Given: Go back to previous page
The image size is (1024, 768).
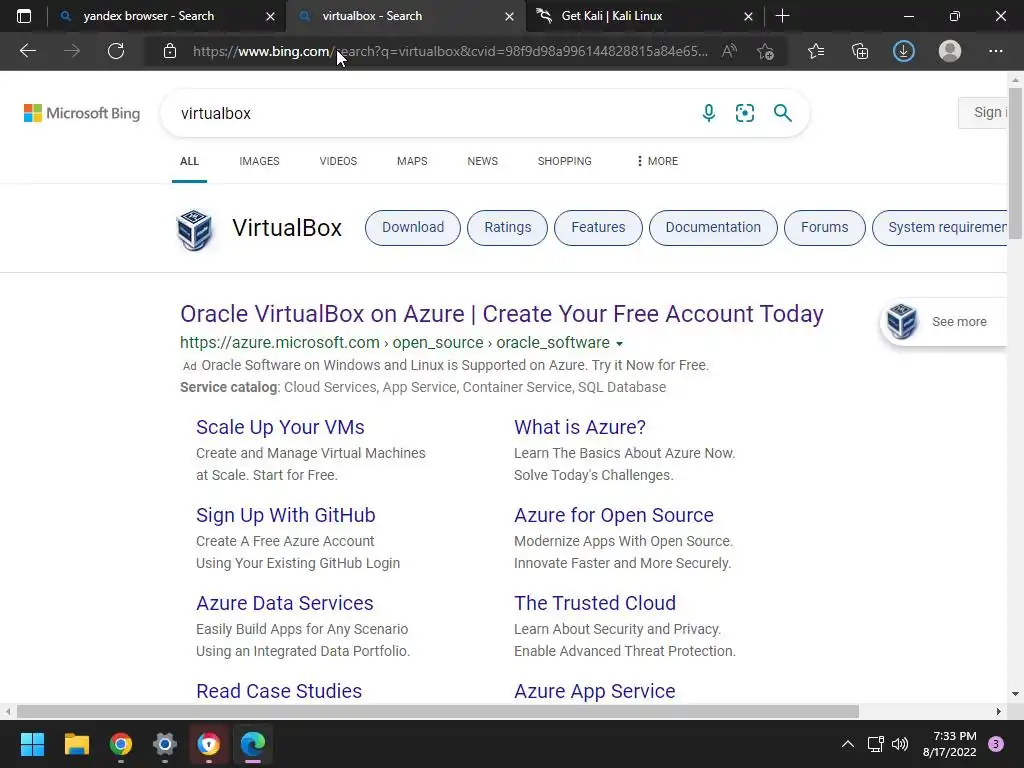Looking at the screenshot, I should 27,51.
